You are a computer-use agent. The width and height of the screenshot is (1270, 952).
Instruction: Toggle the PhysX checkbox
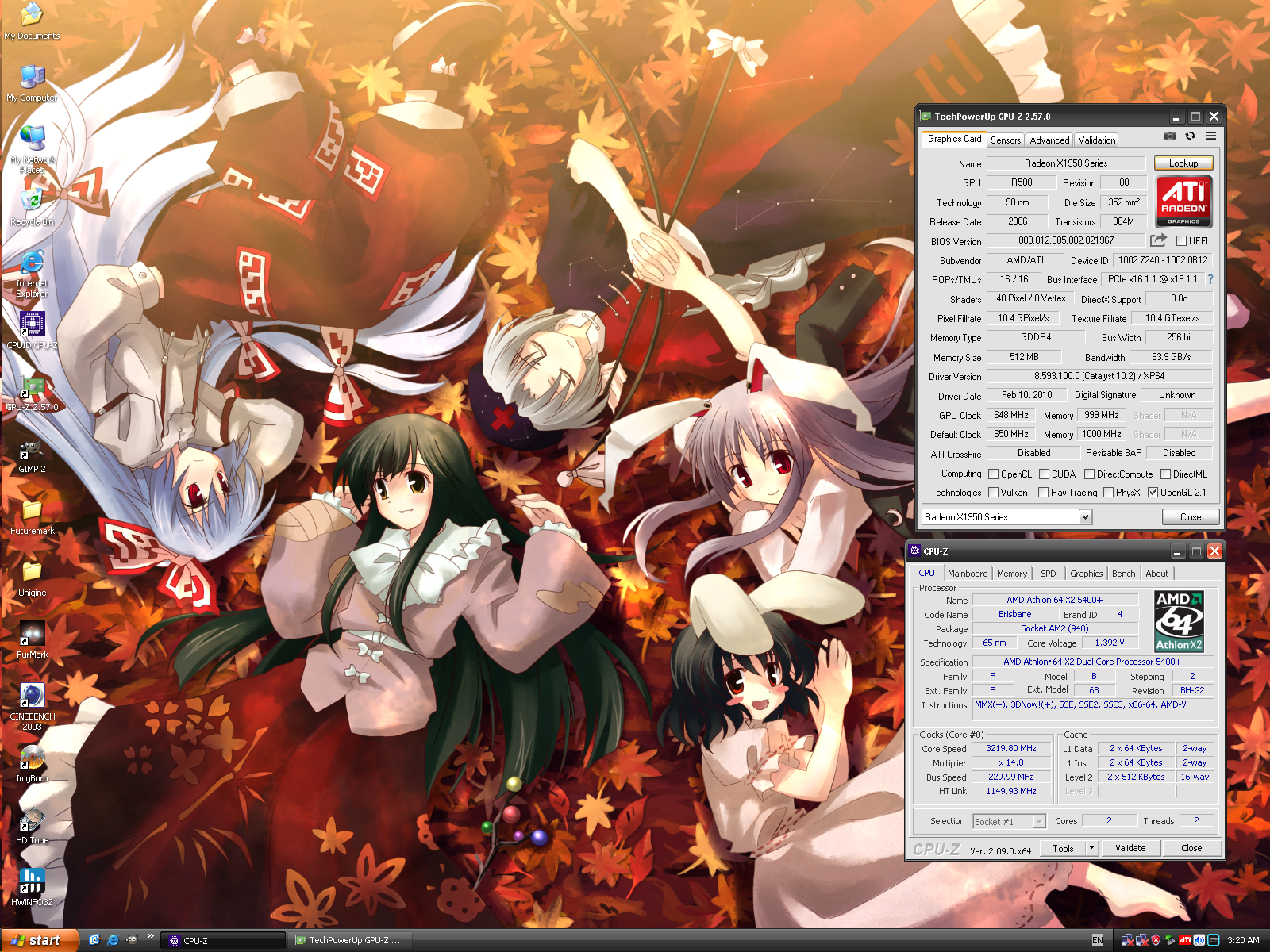(x=1108, y=493)
